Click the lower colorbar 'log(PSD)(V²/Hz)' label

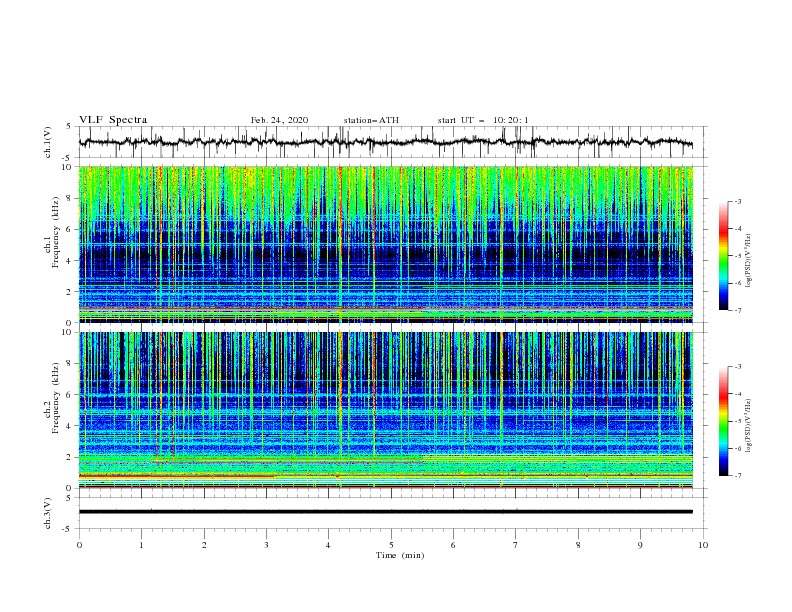[748, 425]
